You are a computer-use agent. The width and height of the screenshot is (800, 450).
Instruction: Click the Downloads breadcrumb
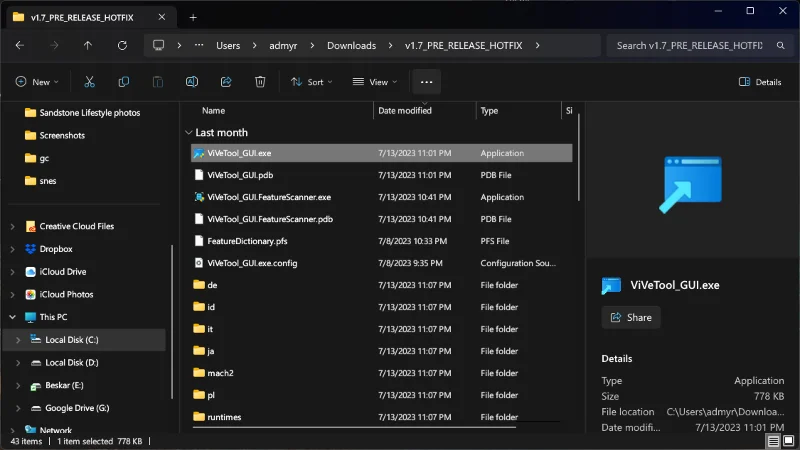(x=352, y=45)
